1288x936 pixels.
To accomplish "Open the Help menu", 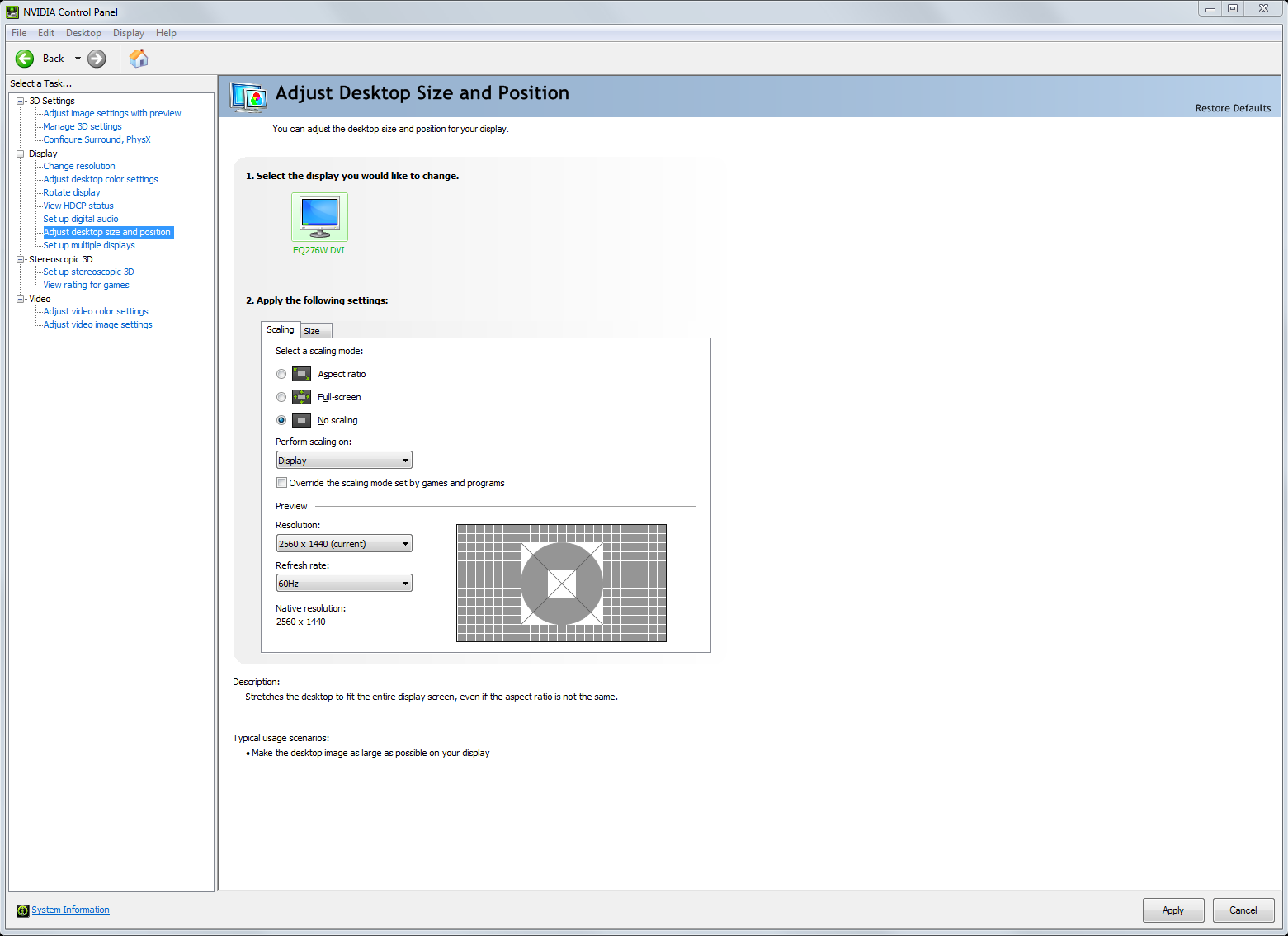I will [166, 33].
